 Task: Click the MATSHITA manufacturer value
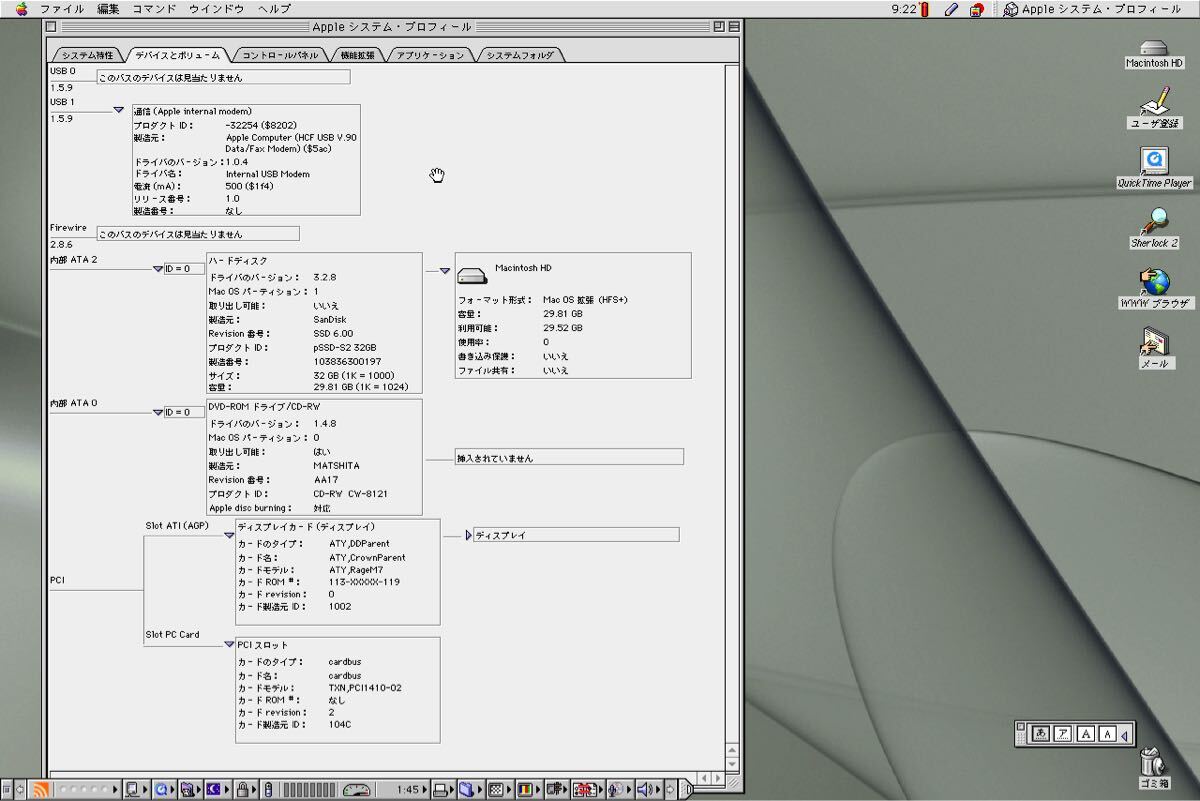[336, 466]
